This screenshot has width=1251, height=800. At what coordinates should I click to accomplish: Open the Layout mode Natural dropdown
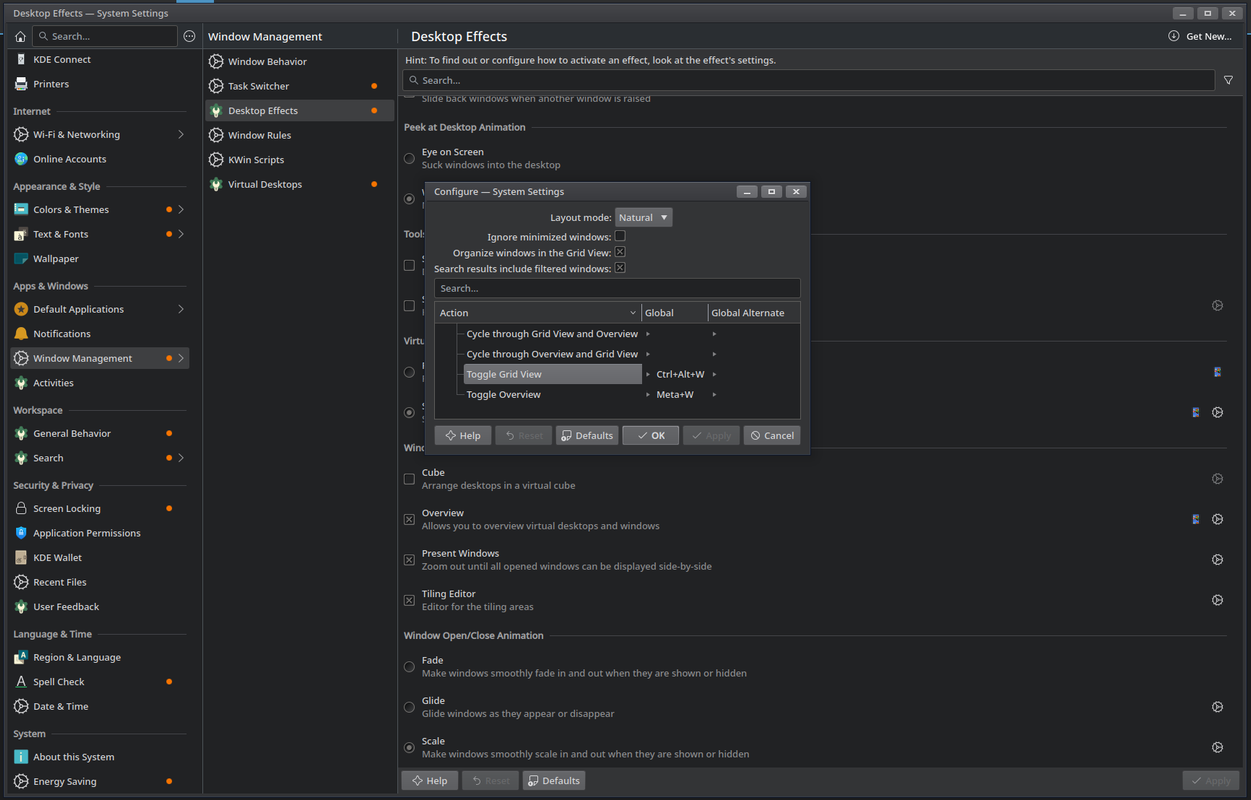point(643,217)
